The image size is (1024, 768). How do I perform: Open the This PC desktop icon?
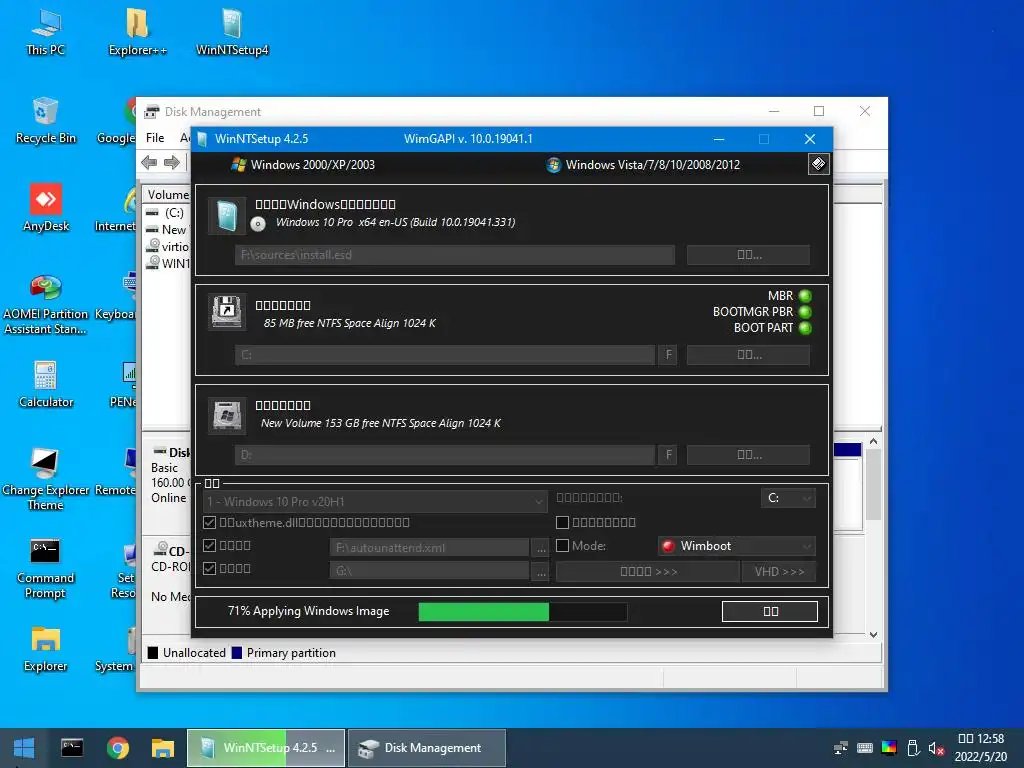point(46,33)
